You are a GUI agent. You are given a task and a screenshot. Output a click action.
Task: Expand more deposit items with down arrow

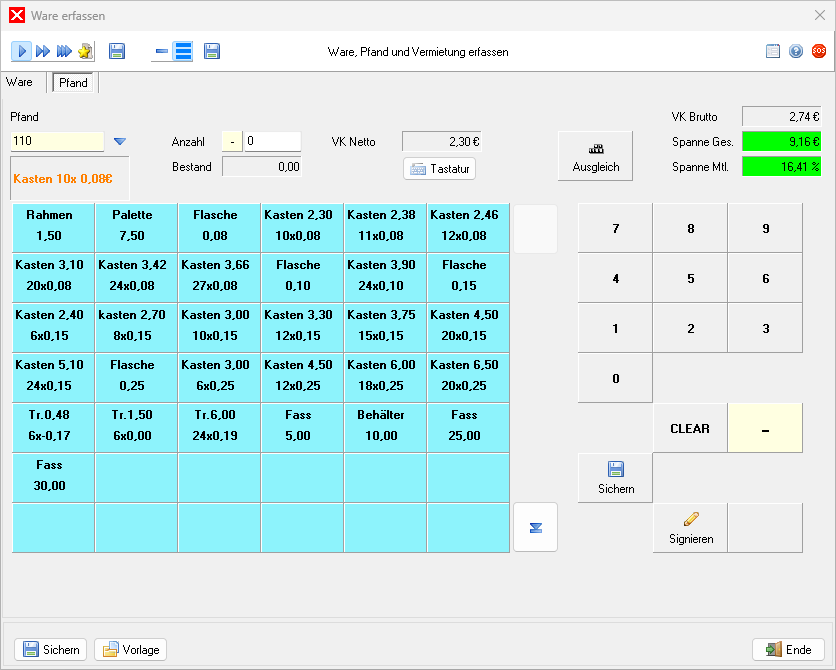click(x=535, y=527)
